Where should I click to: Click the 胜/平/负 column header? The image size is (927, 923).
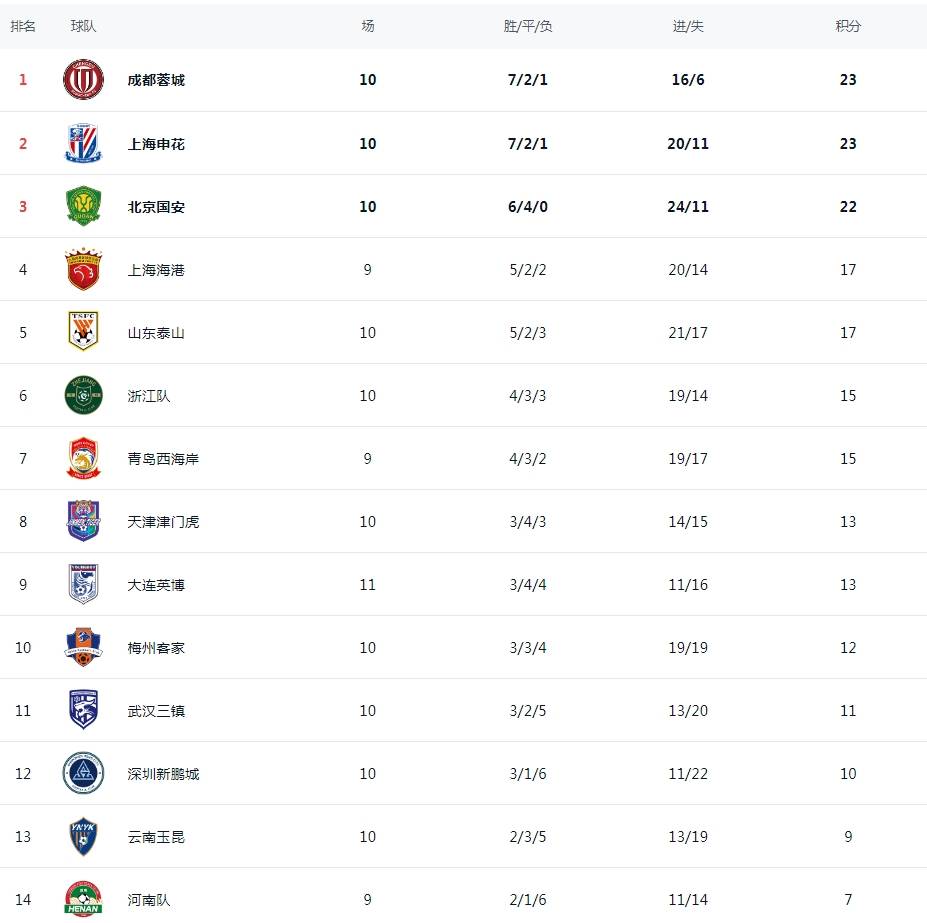click(528, 26)
